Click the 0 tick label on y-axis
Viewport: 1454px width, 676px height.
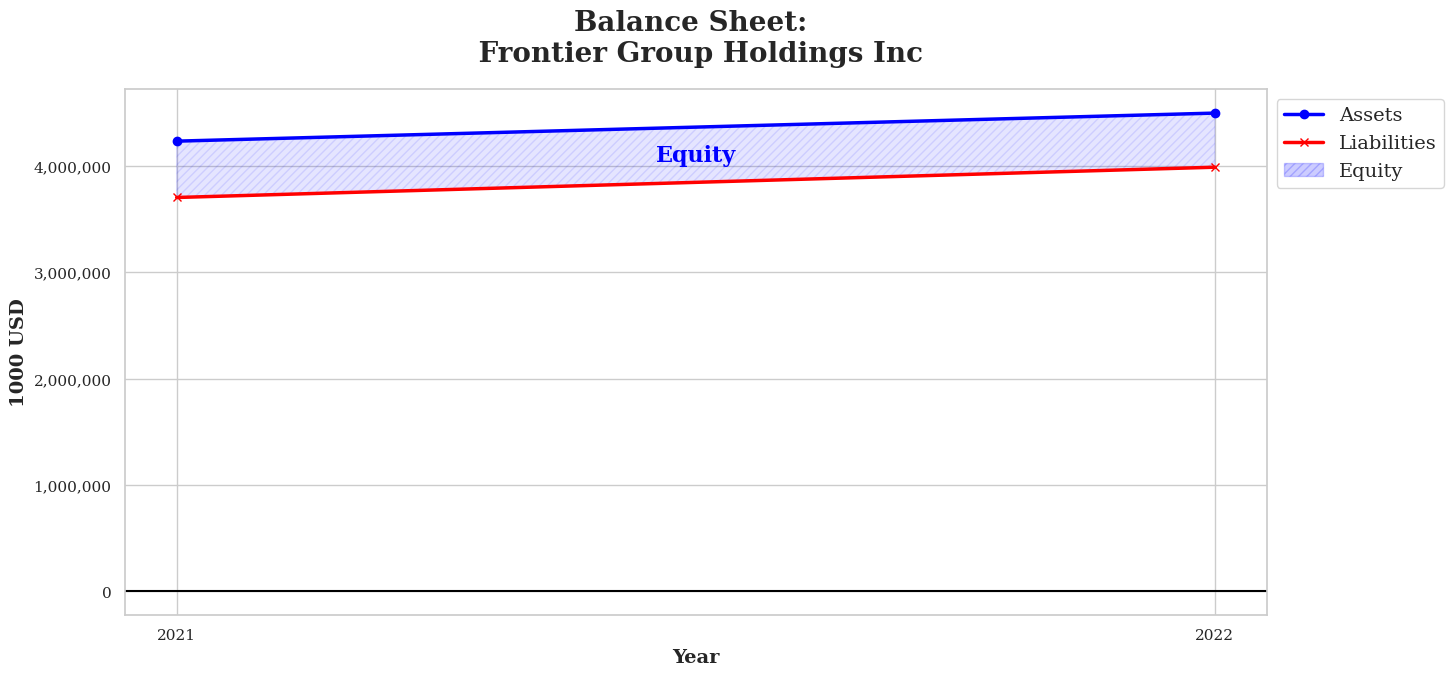(106, 593)
